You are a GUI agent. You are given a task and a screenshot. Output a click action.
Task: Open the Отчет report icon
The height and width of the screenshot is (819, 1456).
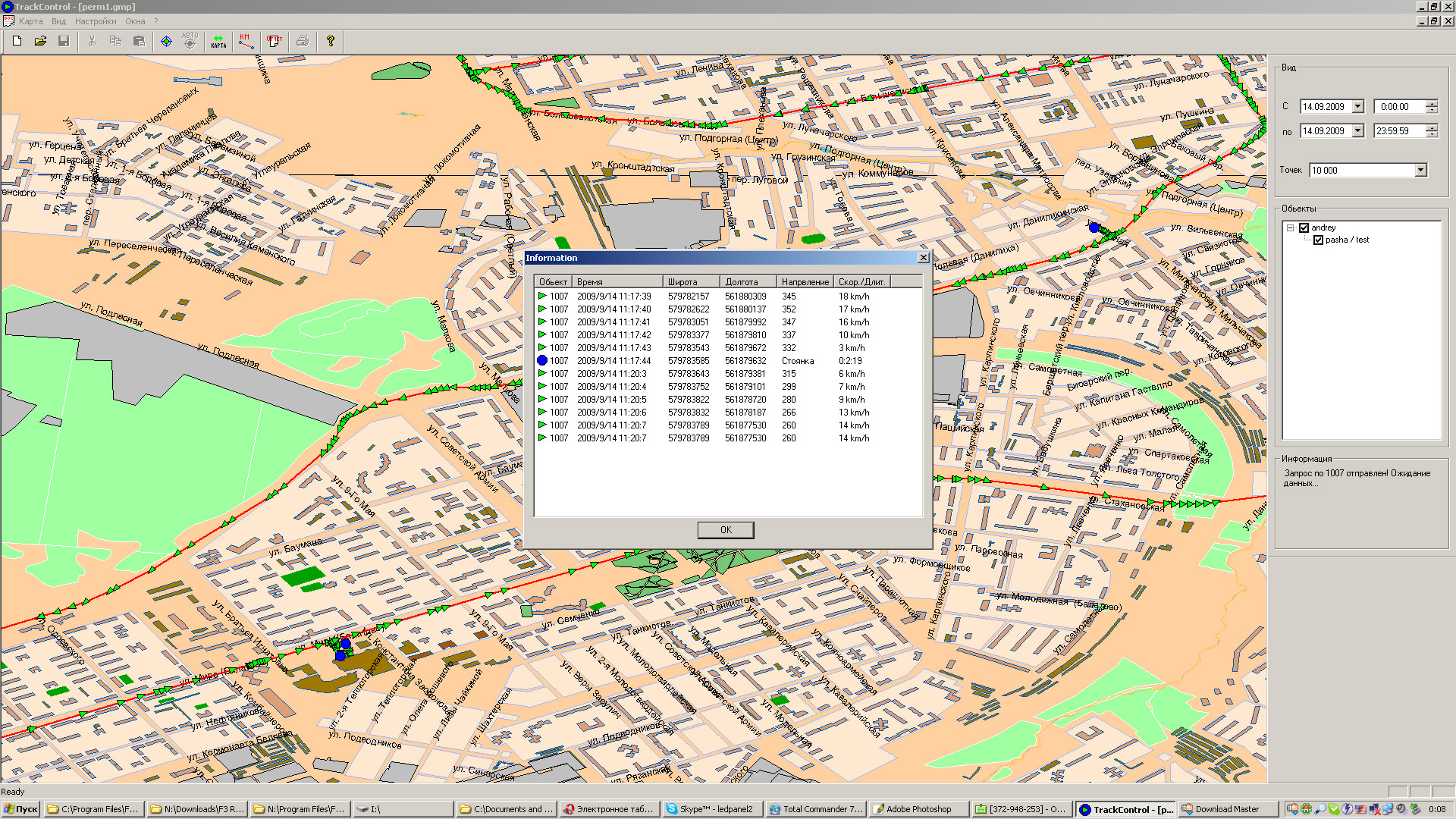[274, 41]
